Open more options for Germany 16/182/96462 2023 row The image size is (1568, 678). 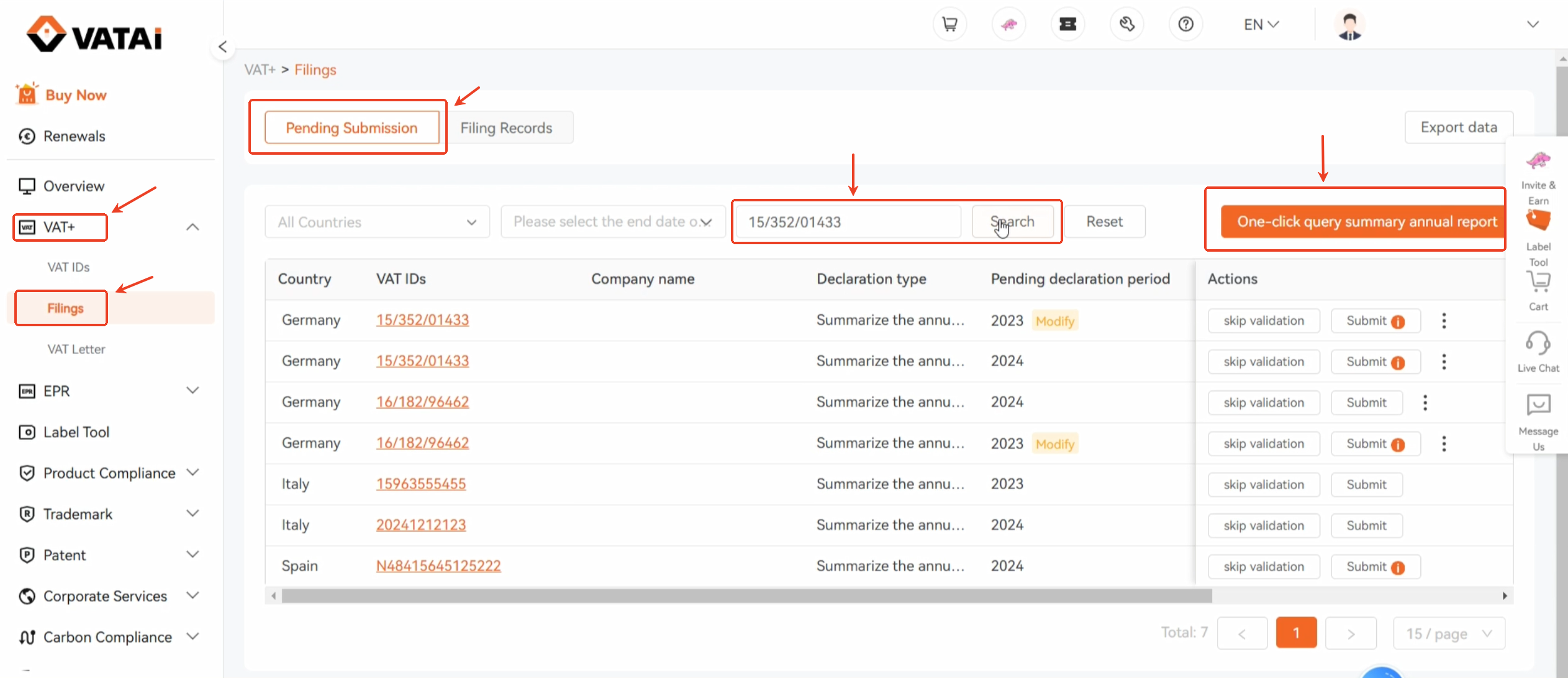(1444, 444)
